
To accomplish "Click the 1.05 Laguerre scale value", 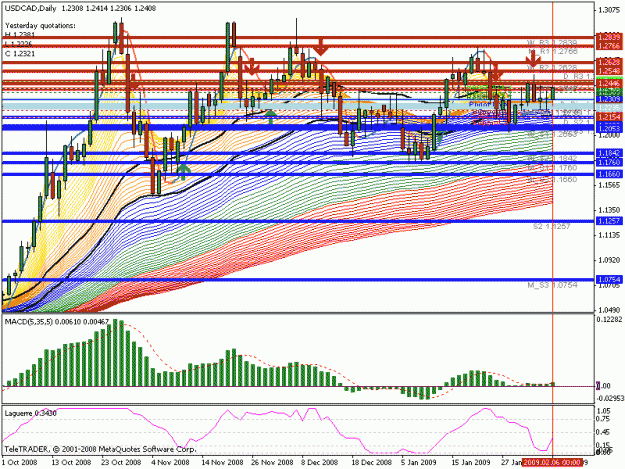I will coord(605,410).
